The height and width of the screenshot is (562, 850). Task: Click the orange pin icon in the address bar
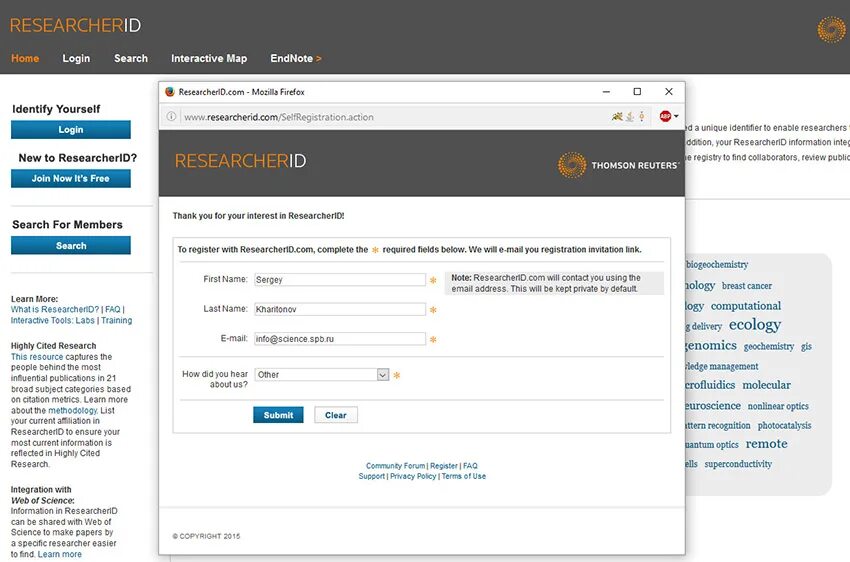coord(642,116)
